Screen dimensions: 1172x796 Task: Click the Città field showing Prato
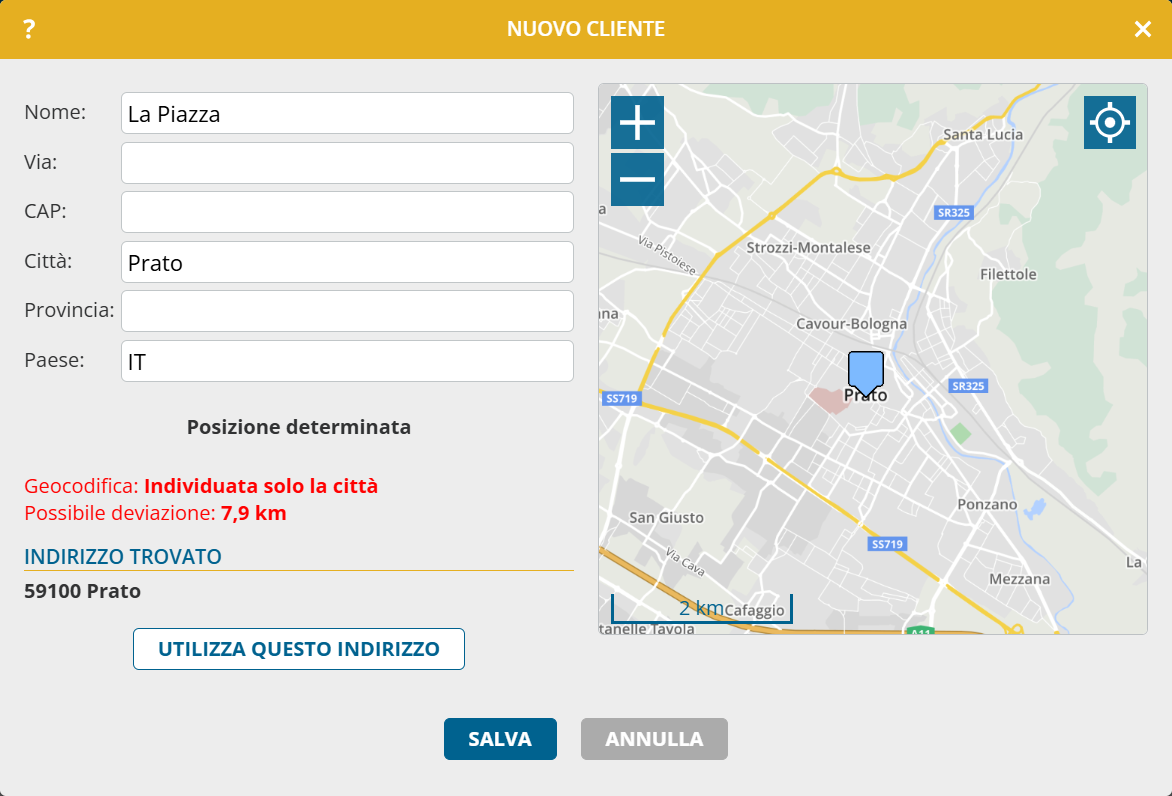[x=347, y=262]
